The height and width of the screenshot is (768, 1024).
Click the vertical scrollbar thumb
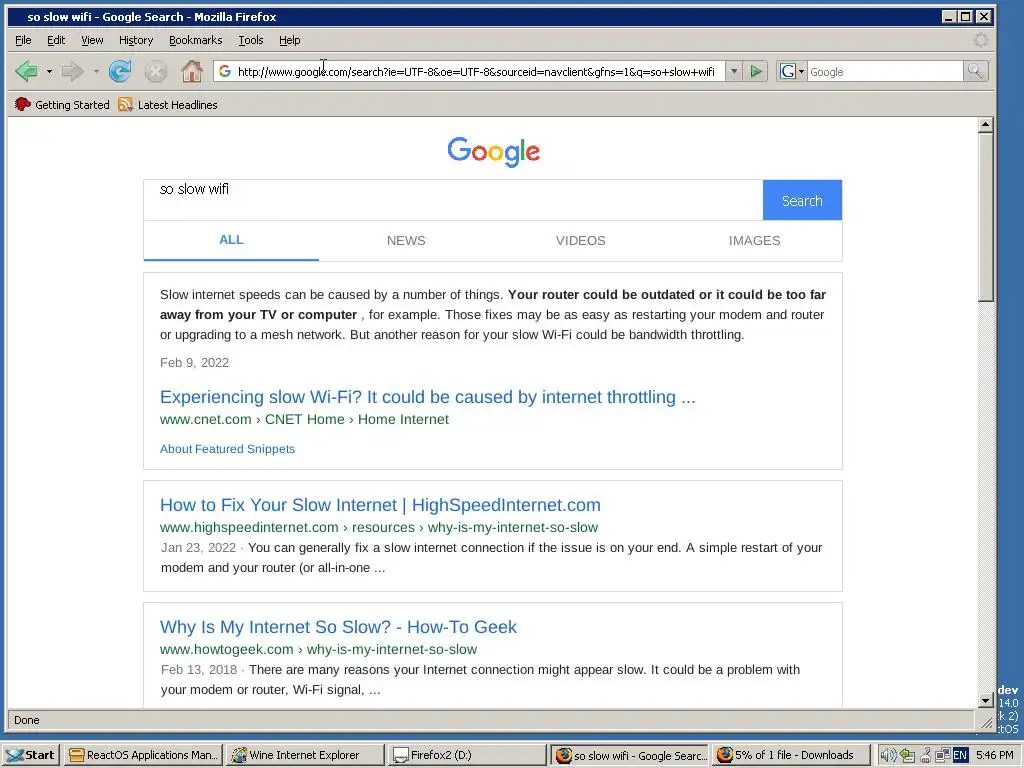pyautogui.click(x=986, y=217)
